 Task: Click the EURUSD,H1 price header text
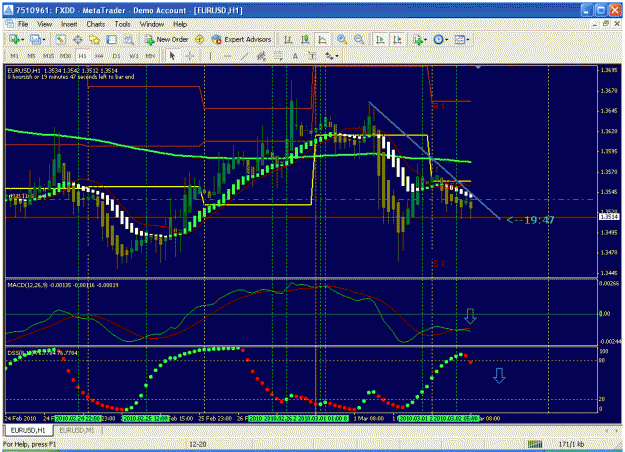63,71
